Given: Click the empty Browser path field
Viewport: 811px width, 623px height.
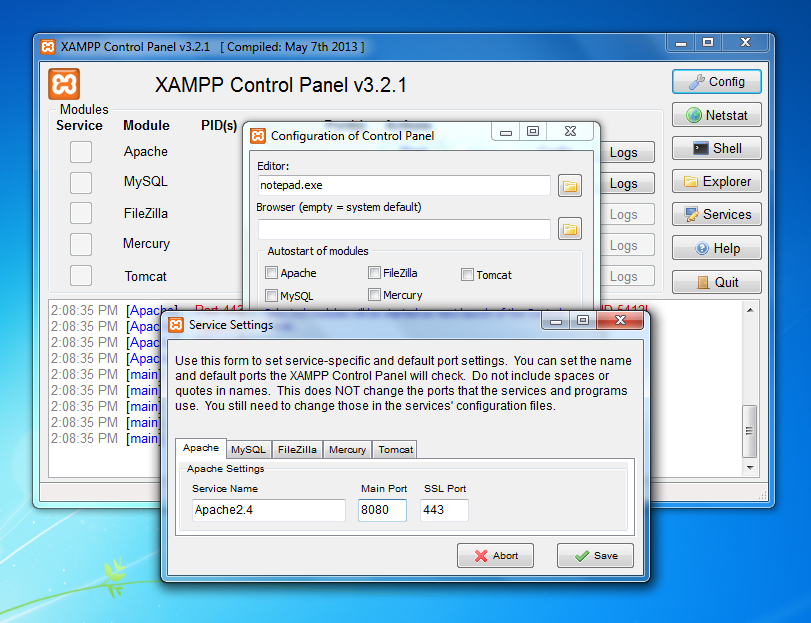Looking at the screenshot, I should (x=404, y=229).
